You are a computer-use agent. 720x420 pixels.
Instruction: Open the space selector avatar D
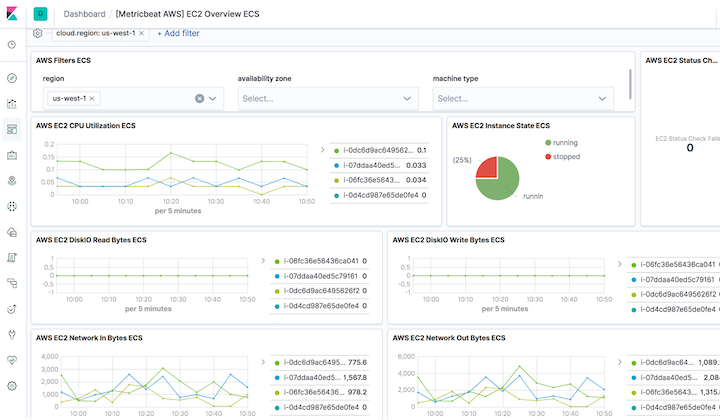point(40,14)
